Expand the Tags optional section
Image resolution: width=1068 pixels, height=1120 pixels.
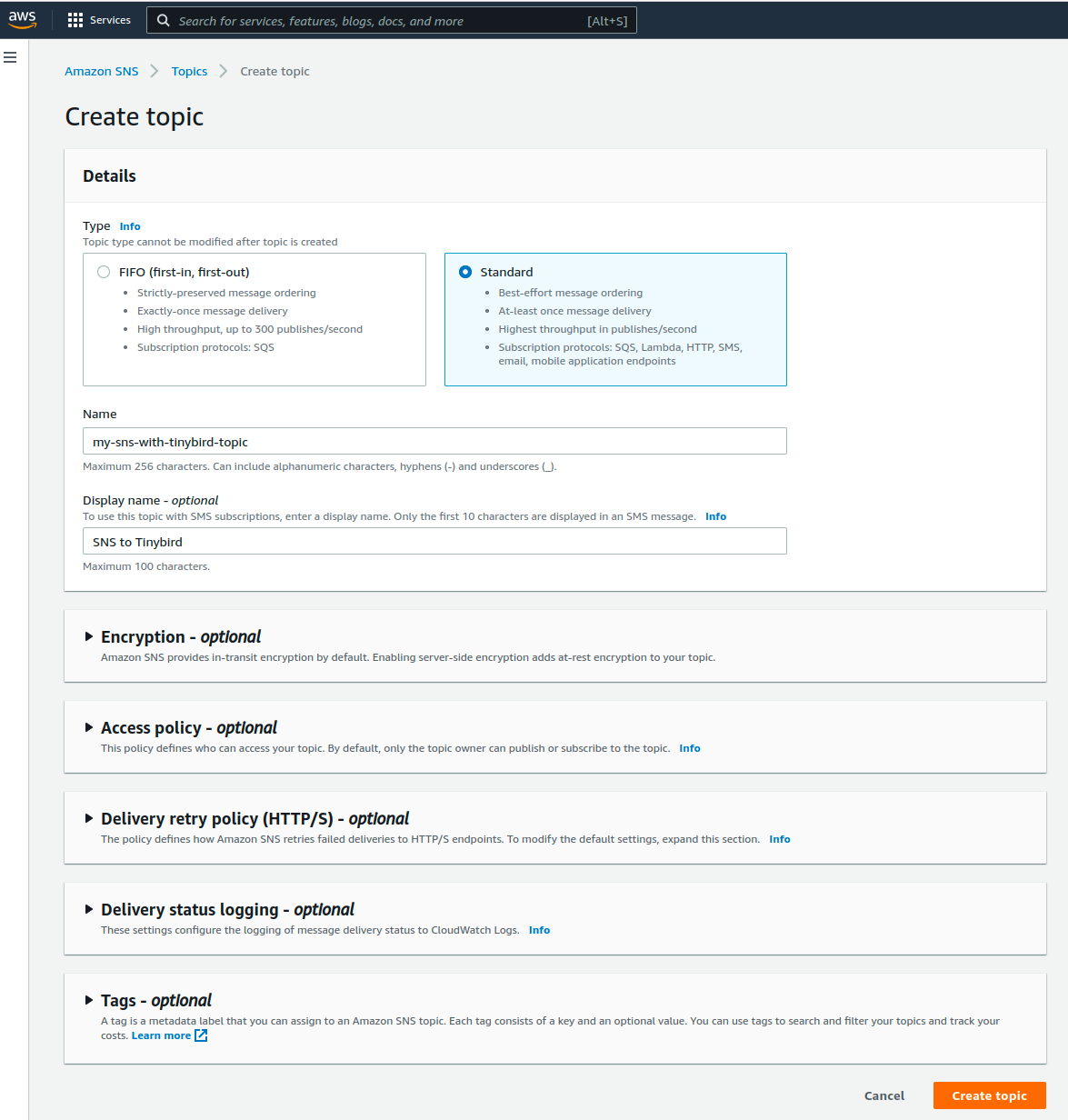89,1000
